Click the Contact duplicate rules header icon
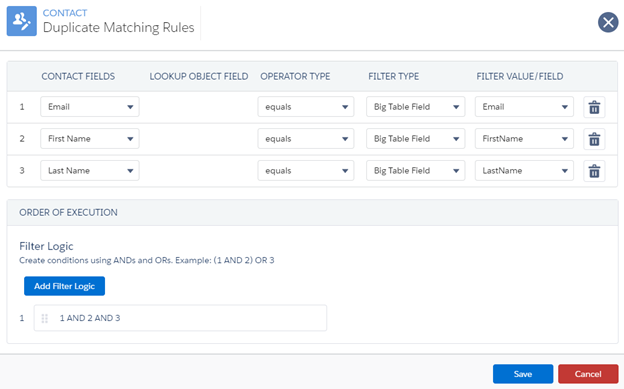 [x=21, y=21]
